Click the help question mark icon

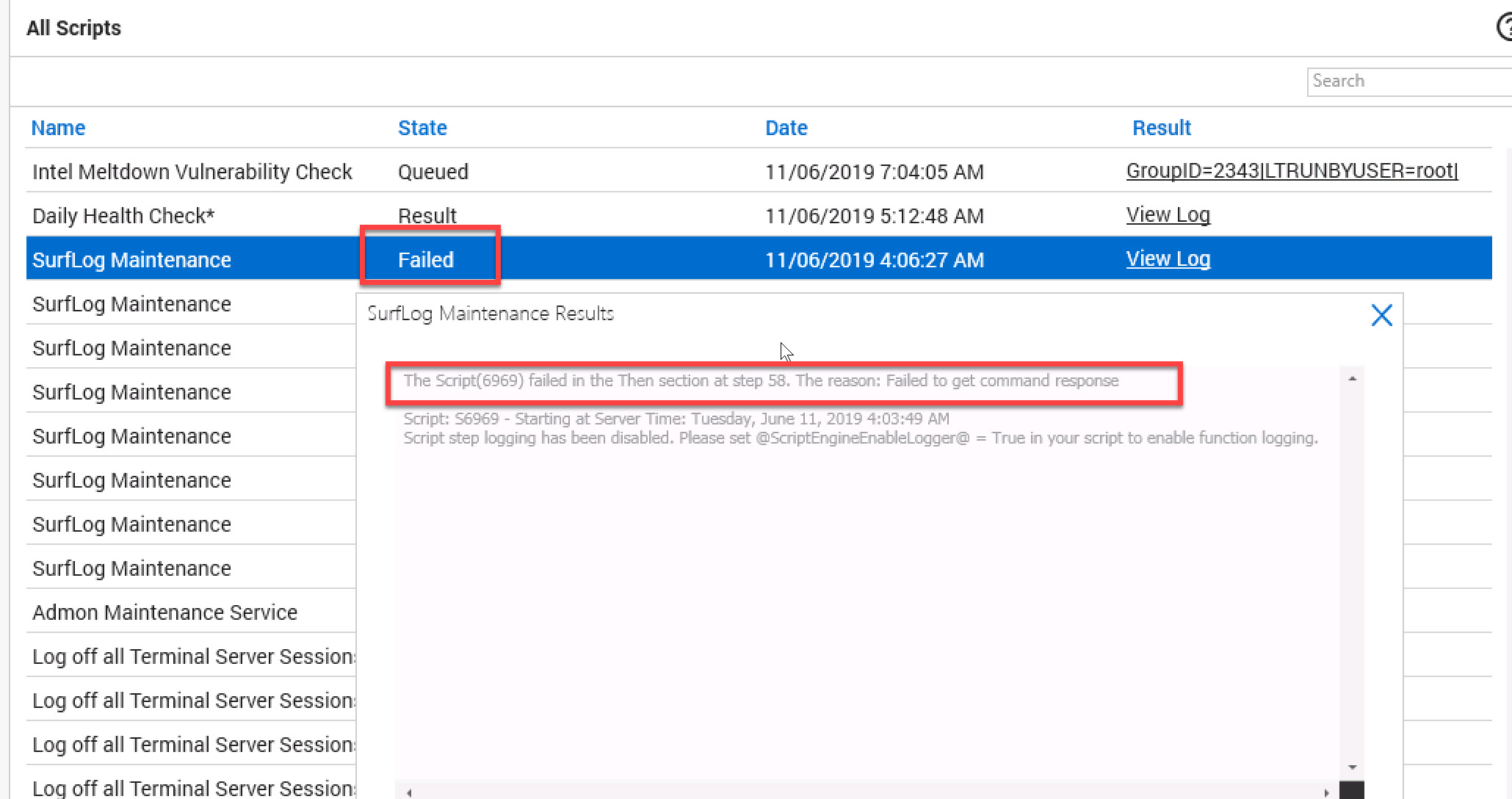click(x=1505, y=28)
